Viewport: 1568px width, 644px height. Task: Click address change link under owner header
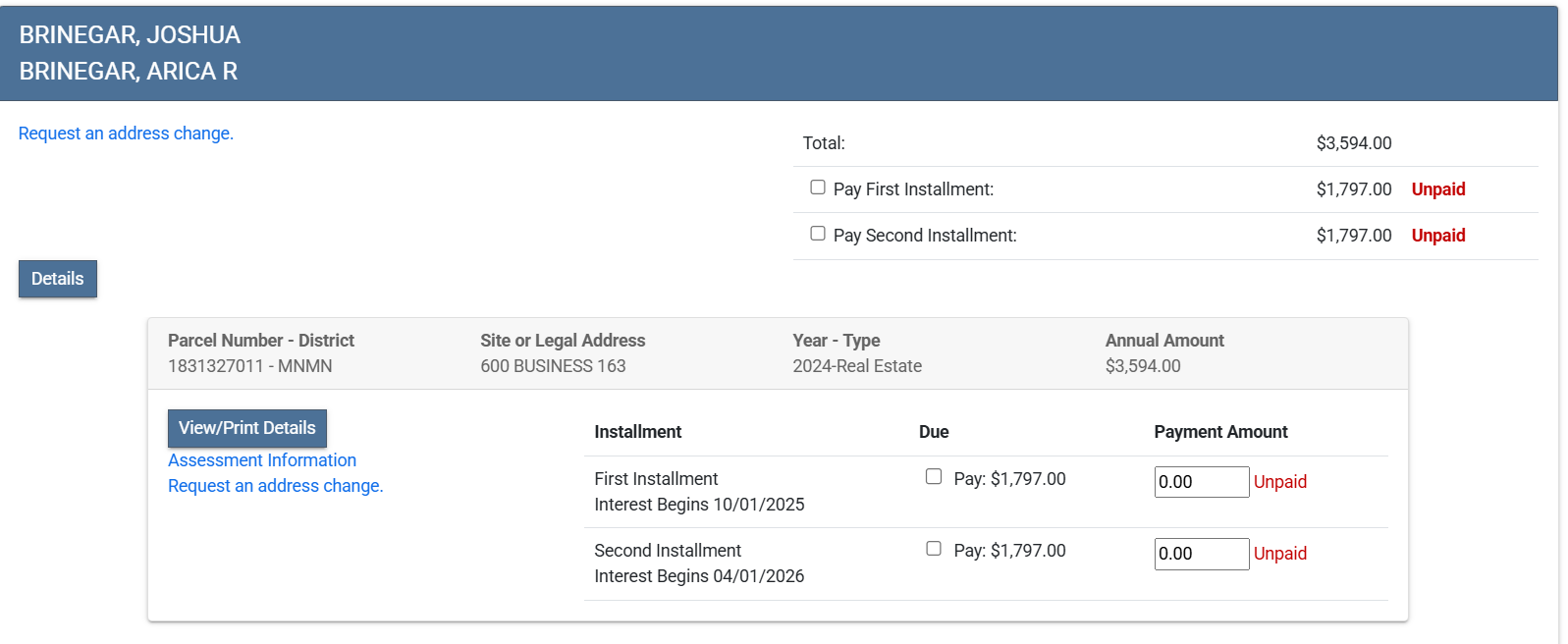(126, 134)
